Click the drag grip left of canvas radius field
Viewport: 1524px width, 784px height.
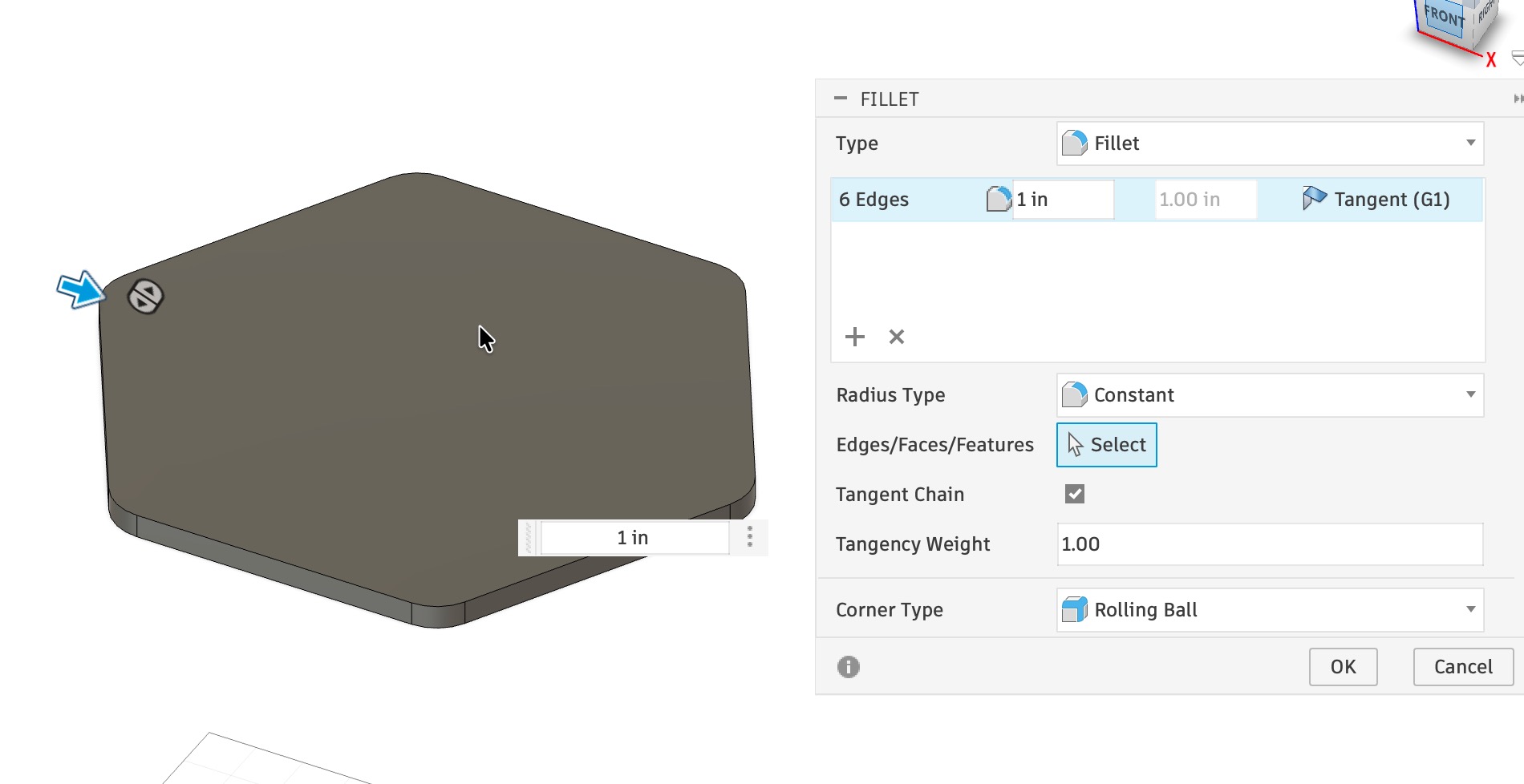529,538
